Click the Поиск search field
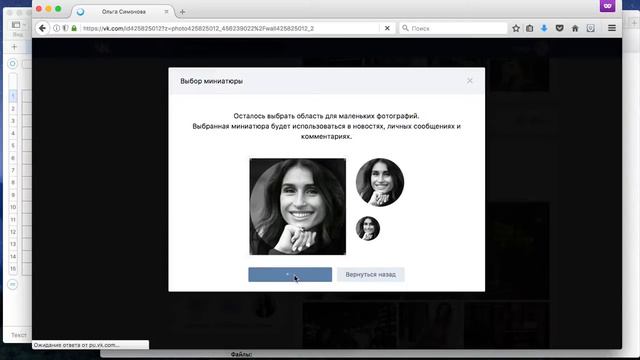 [x=453, y=28]
